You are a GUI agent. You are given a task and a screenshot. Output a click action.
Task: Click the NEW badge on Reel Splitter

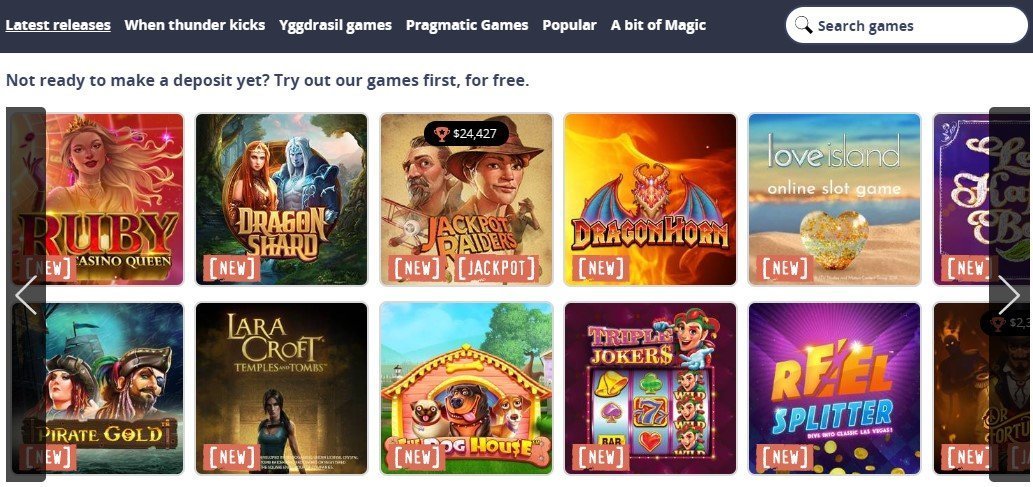pos(785,457)
